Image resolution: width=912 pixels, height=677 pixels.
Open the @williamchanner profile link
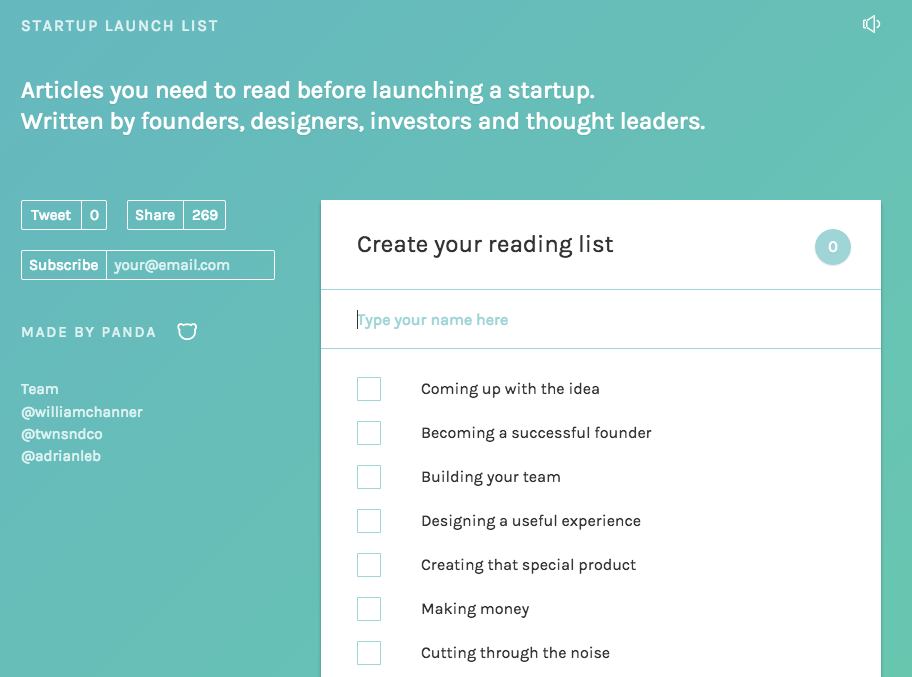[x=82, y=412]
